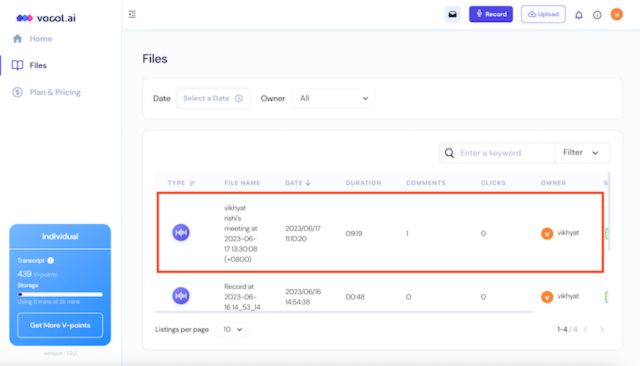Click Transcript info icon in plan card
This screenshot has width=640, height=366.
[50, 260]
